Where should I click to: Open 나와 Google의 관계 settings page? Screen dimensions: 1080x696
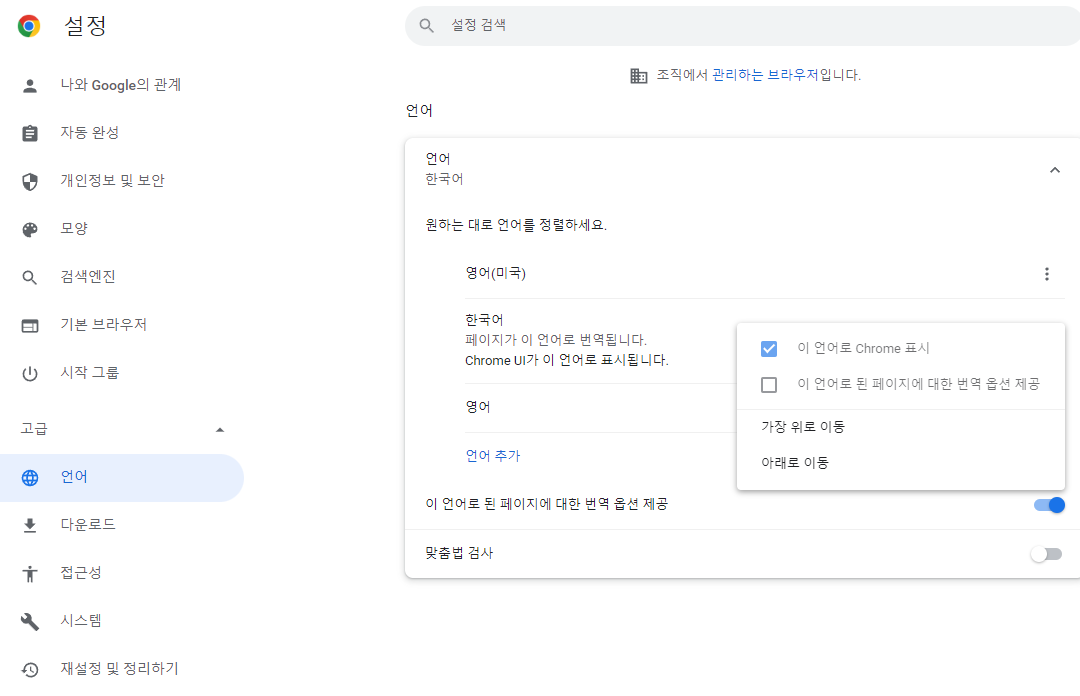tap(121, 85)
